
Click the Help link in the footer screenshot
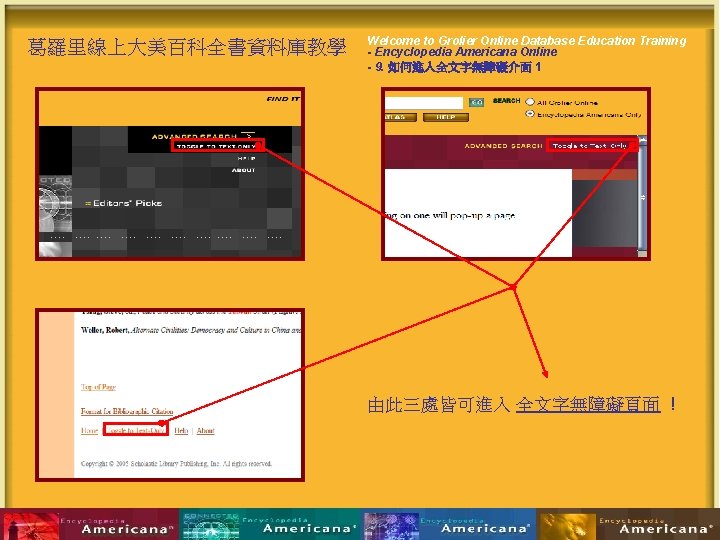coord(181,430)
